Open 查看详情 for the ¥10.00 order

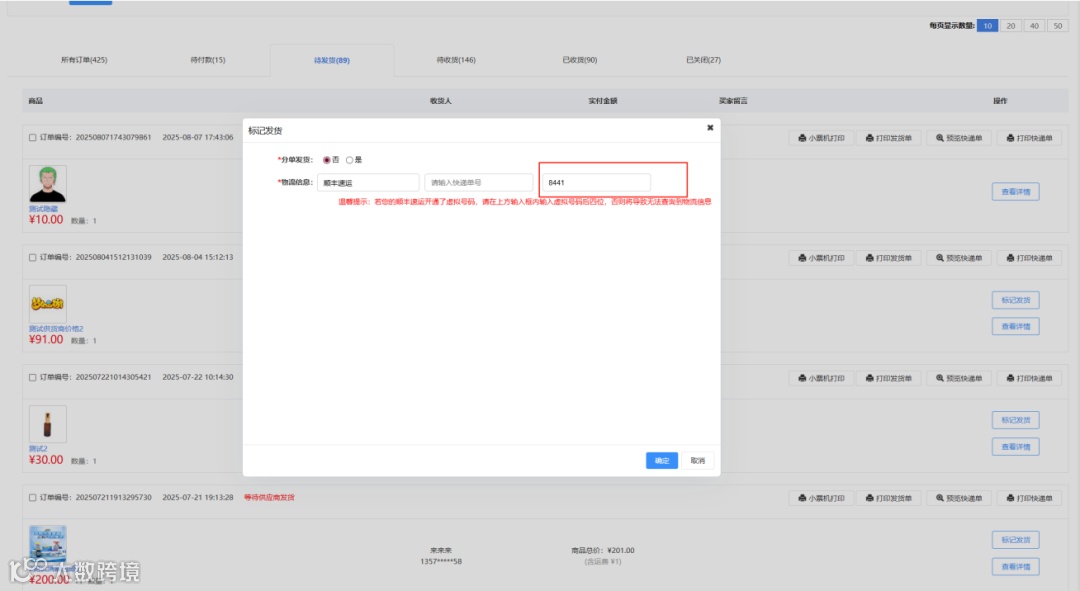(x=1016, y=191)
